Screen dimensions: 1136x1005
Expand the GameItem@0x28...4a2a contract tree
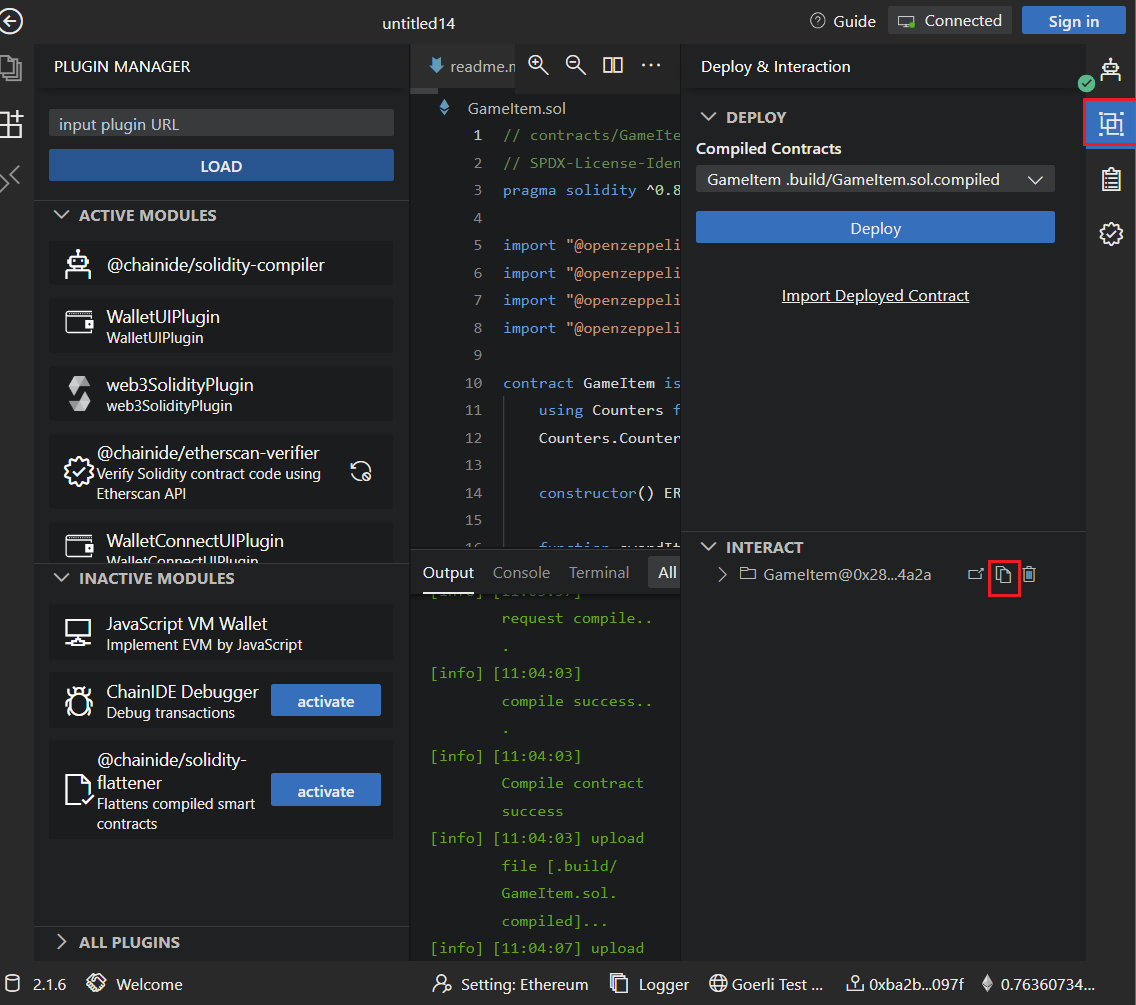(x=722, y=574)
